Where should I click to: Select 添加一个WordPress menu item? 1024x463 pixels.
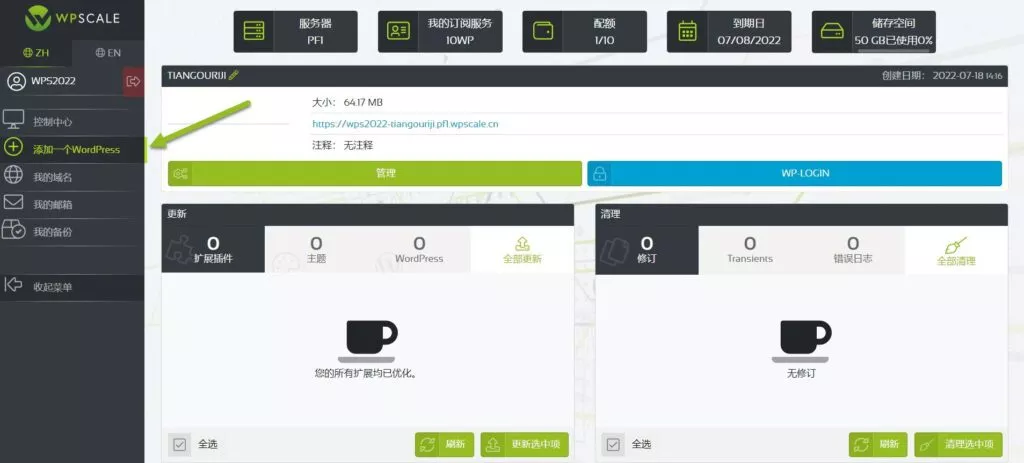pyautogui.click(x=72, y=150)
